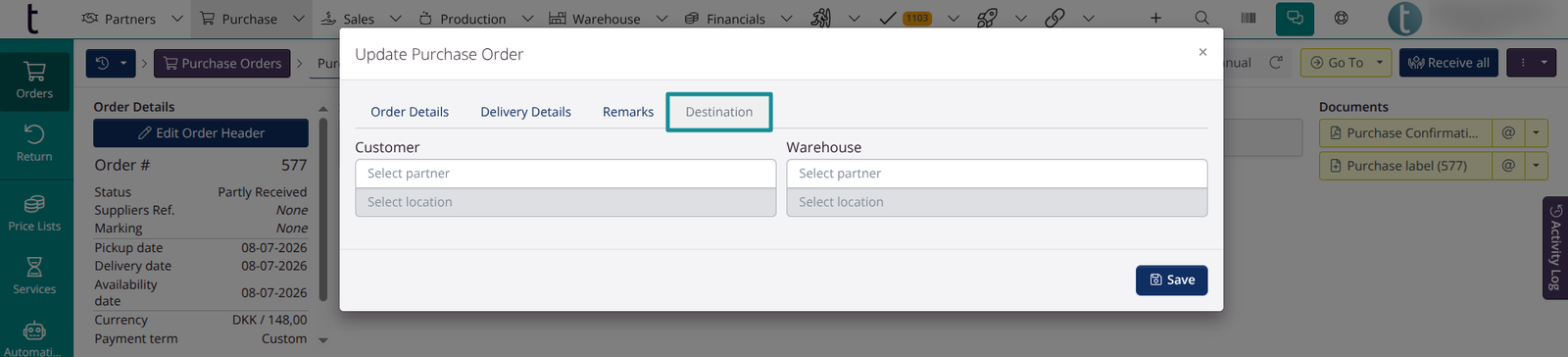Email the Purchase label (577)
This screenshot has width=1568, height=357.
coord(1508,166)
